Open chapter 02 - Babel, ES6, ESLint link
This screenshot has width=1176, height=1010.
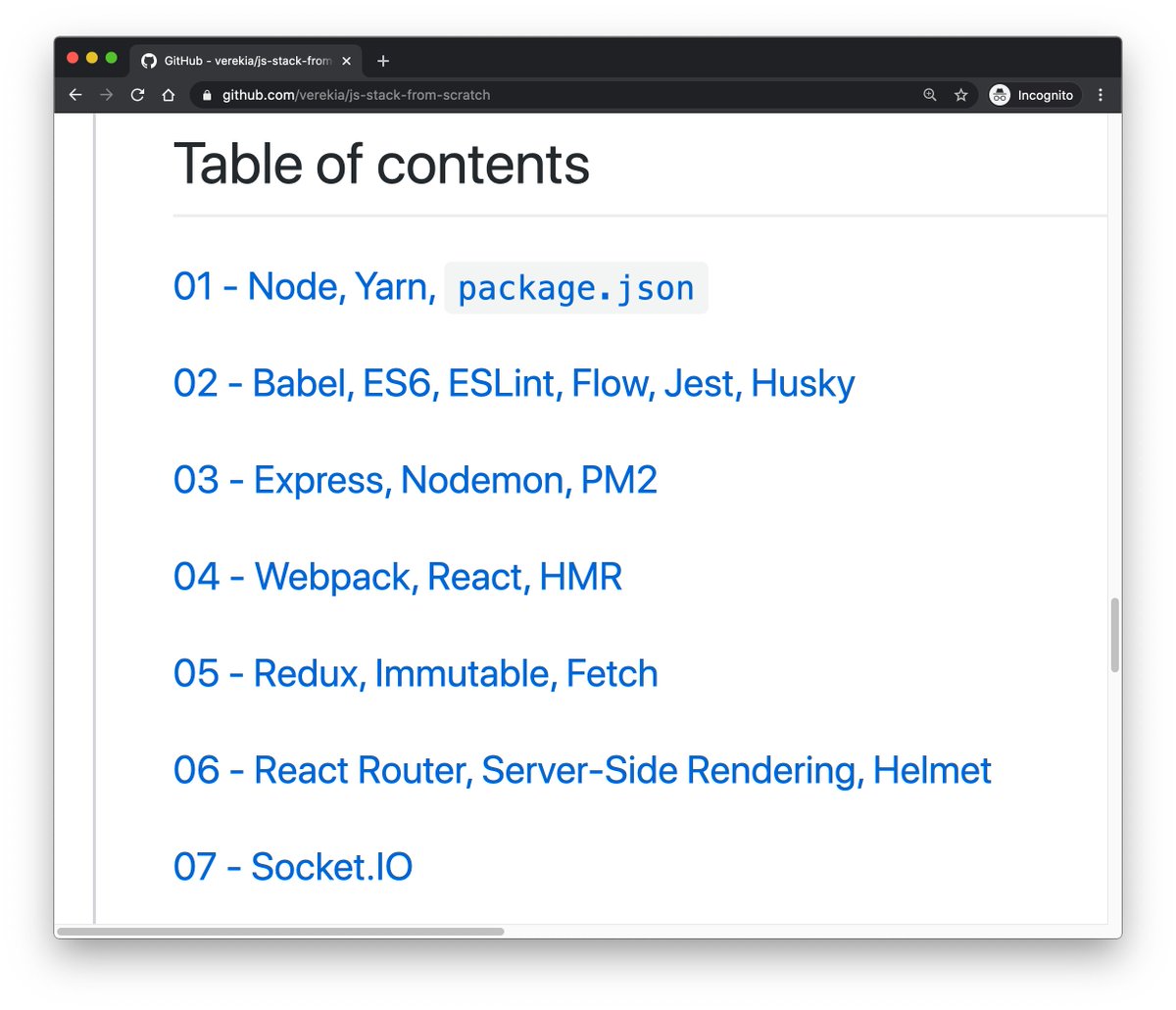click(x=514, y=383)
